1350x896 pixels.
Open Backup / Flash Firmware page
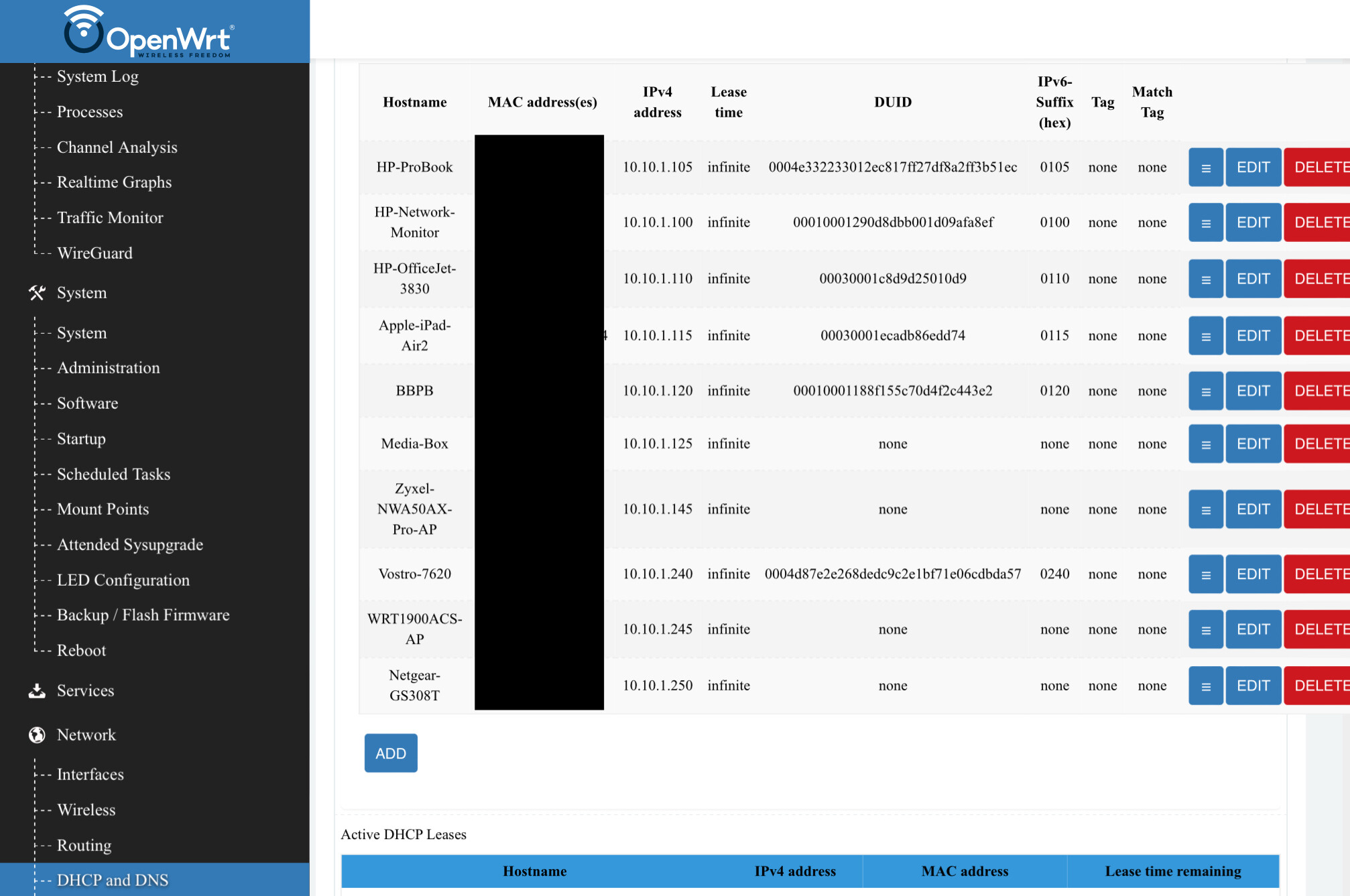coord(143,615)
